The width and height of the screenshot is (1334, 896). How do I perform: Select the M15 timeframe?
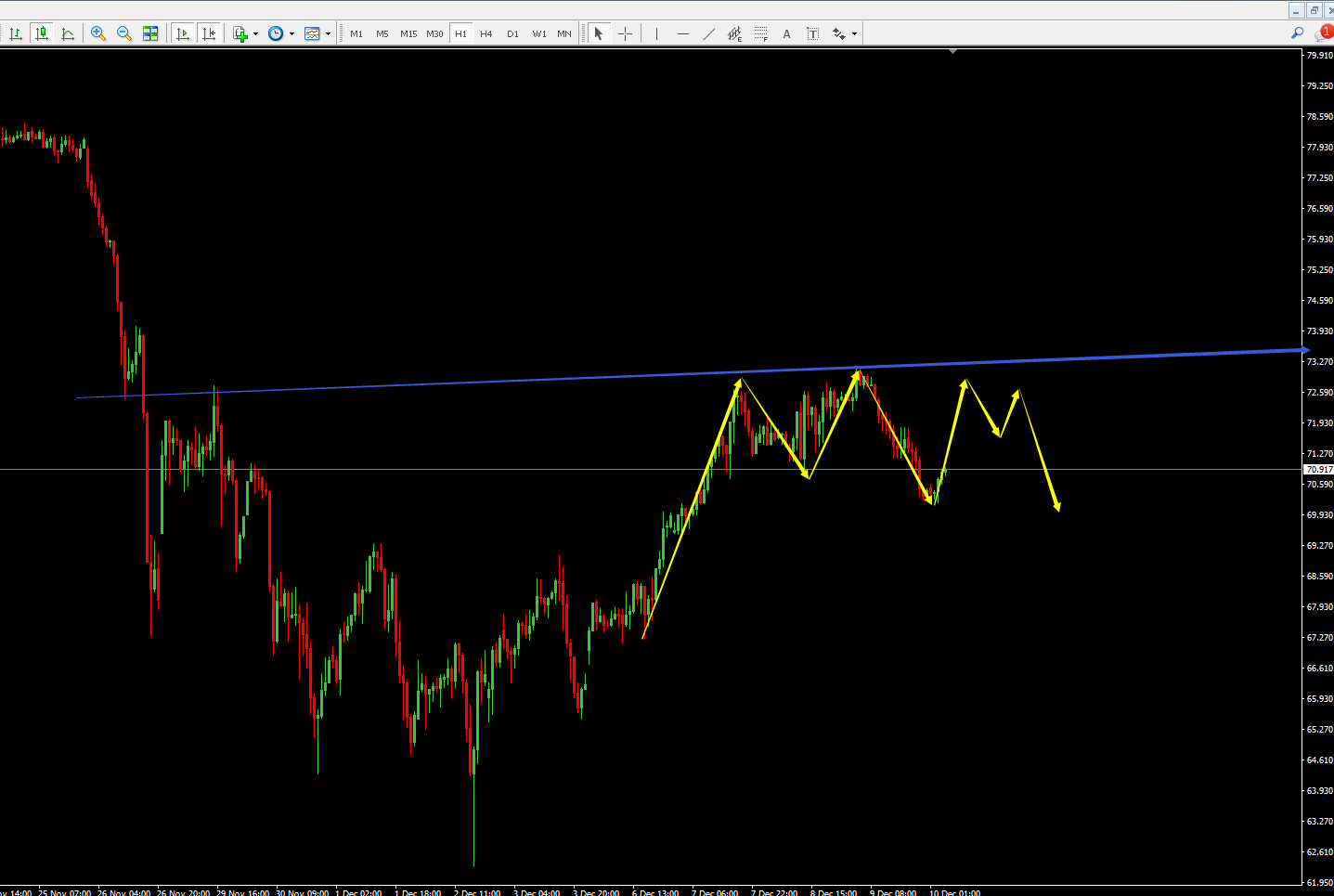(408, 33)
